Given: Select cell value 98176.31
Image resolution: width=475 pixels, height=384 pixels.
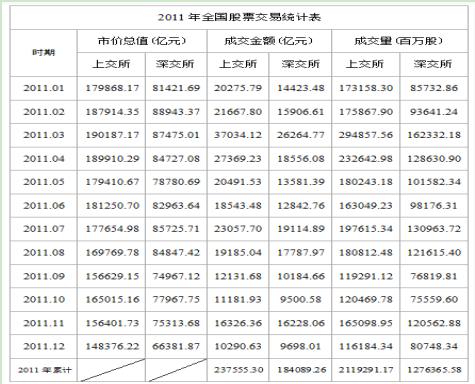Looking at the screenshot, I should tap(434, 206).
